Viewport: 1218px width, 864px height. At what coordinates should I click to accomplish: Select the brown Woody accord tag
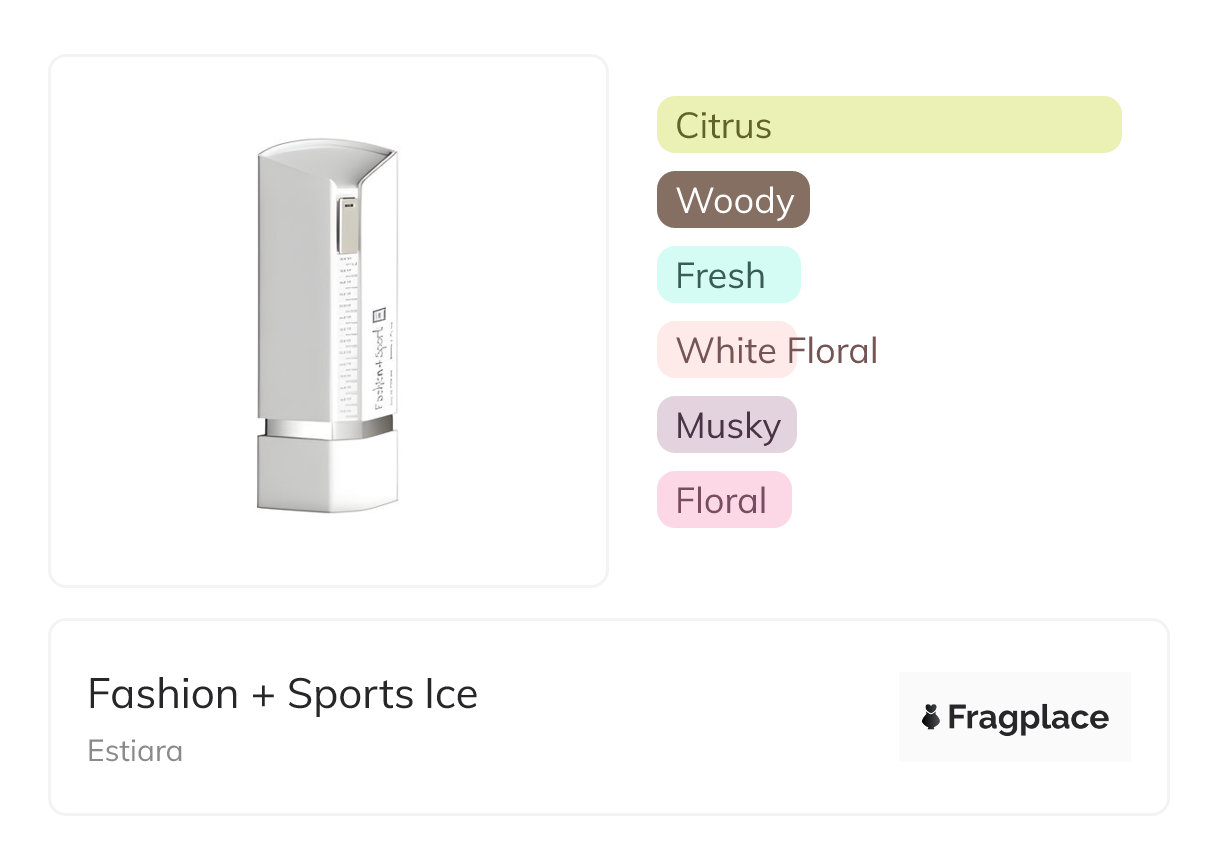coord(733,200)
